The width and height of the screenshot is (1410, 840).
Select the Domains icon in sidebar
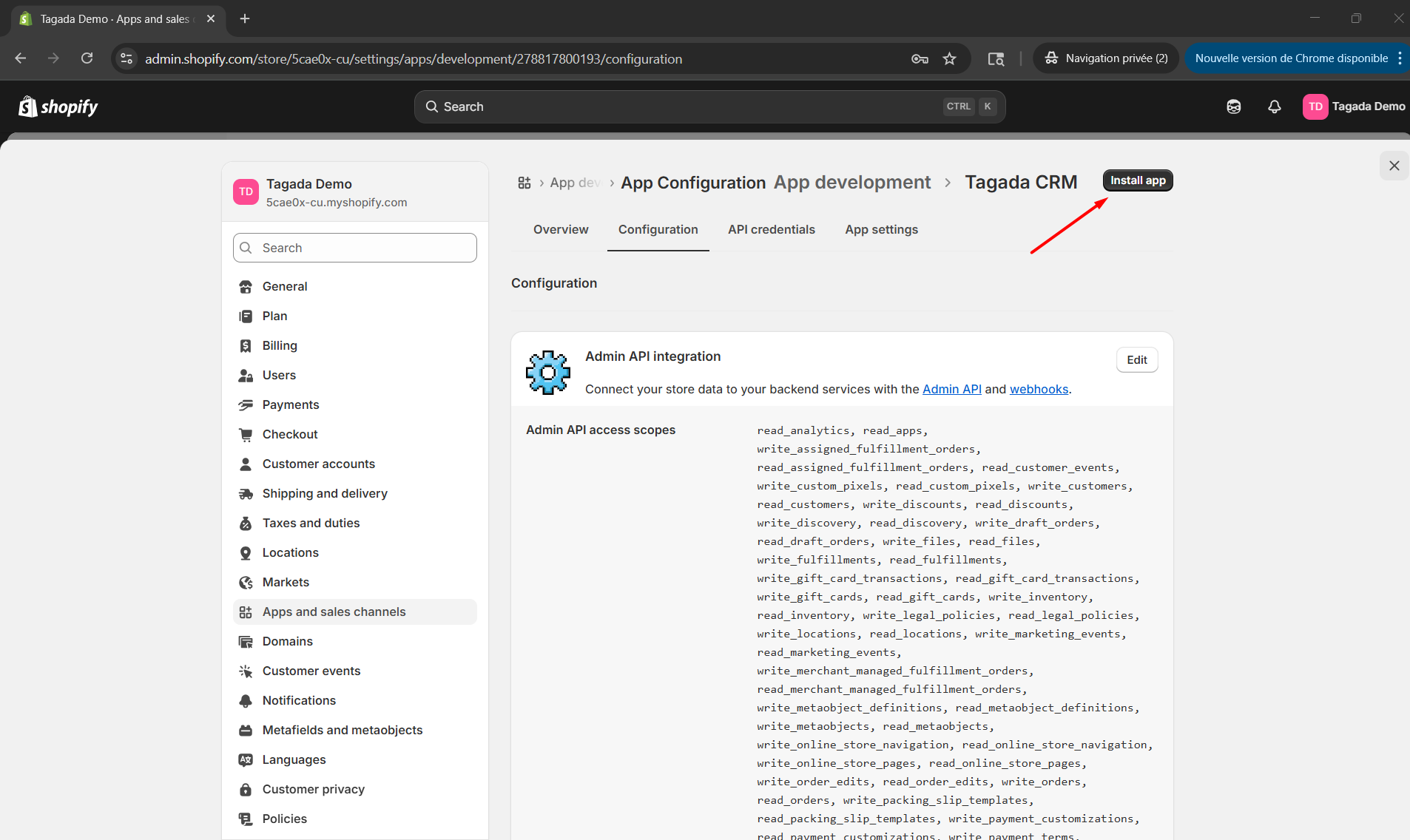(246, 642)
